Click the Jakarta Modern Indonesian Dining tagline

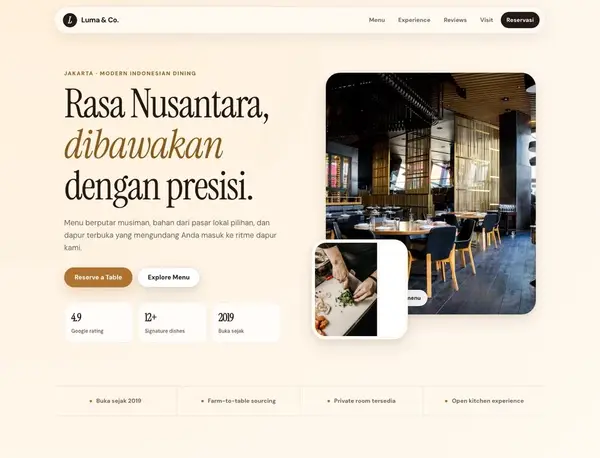coord(130,73)
